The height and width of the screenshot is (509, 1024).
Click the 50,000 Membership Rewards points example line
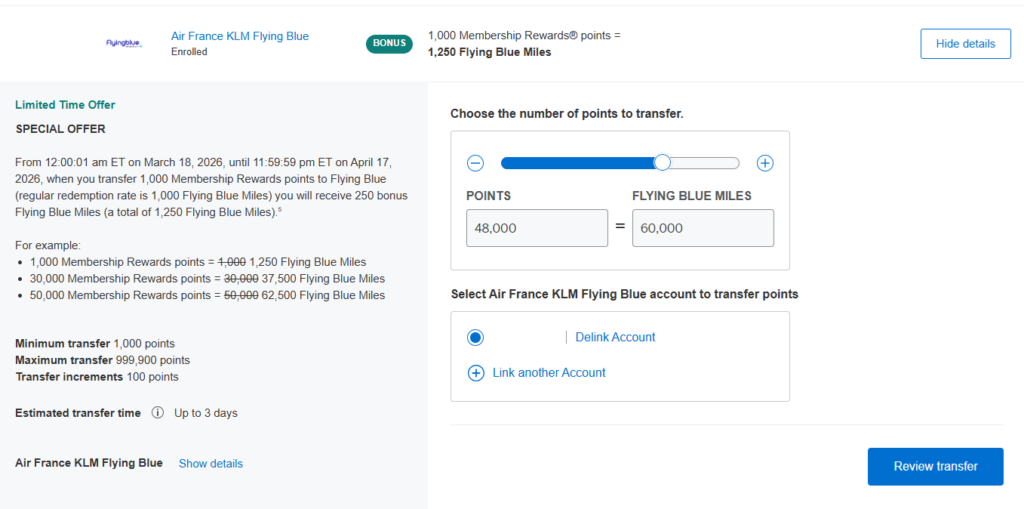tap(207, 295)
